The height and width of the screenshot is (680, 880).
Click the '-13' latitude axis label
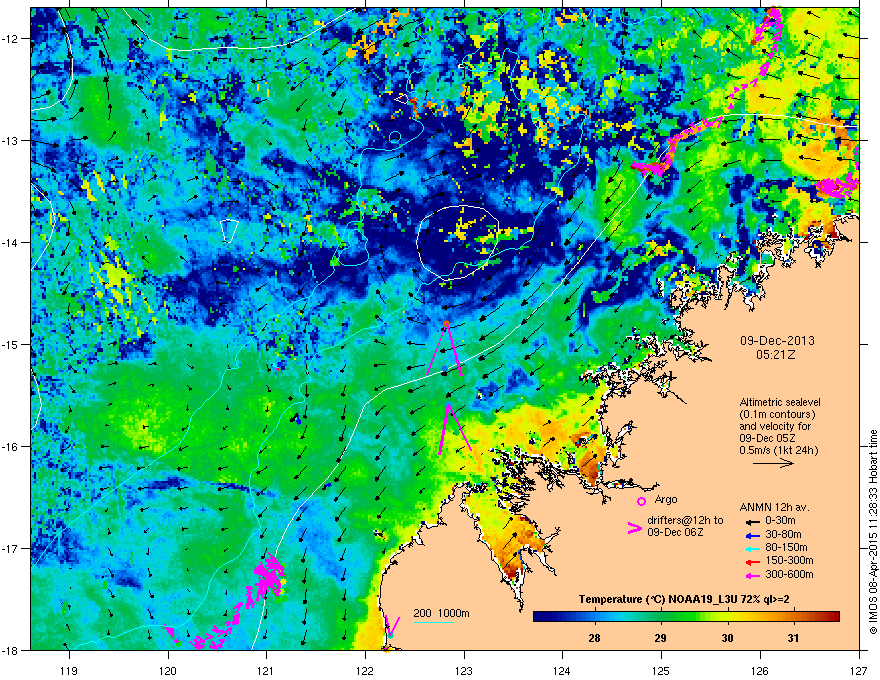[11, 140]
